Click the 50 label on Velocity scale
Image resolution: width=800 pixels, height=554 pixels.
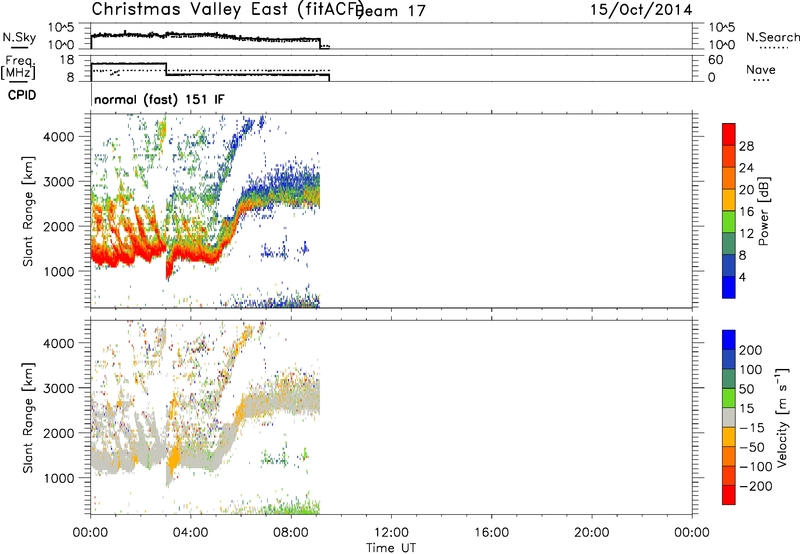pos(746,389)
